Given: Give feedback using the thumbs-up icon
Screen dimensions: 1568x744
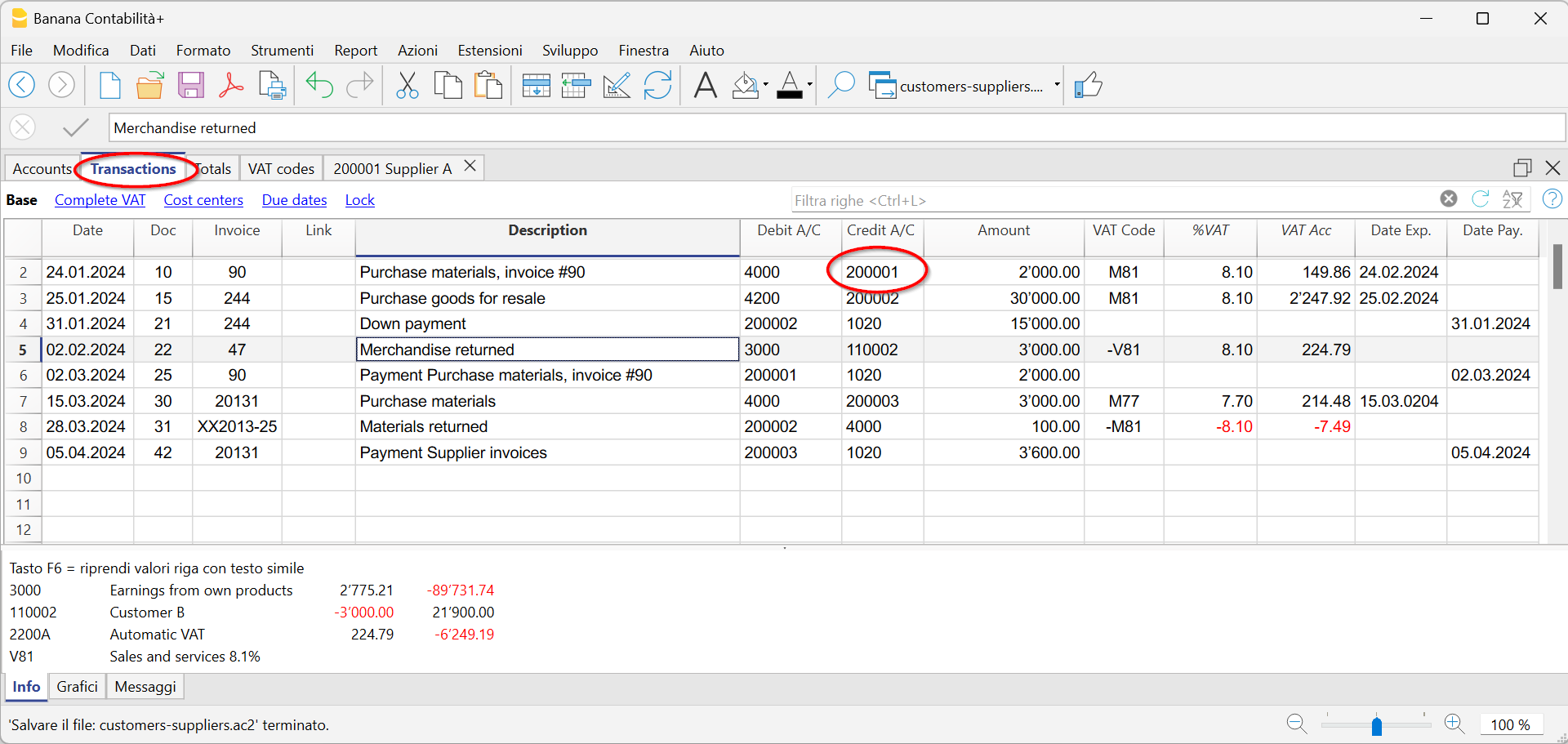Looking at the screenshot, I should 1089,85.
